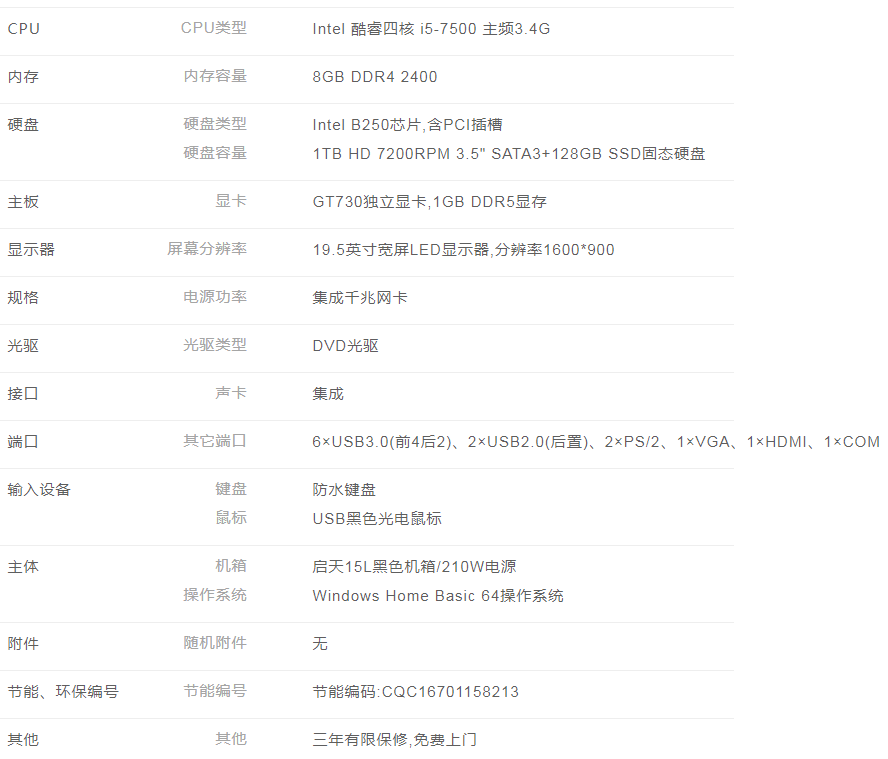Viewport: 888px width, 759px height.
Task: Select the '输入设备' category label
Action: (39, 490)
